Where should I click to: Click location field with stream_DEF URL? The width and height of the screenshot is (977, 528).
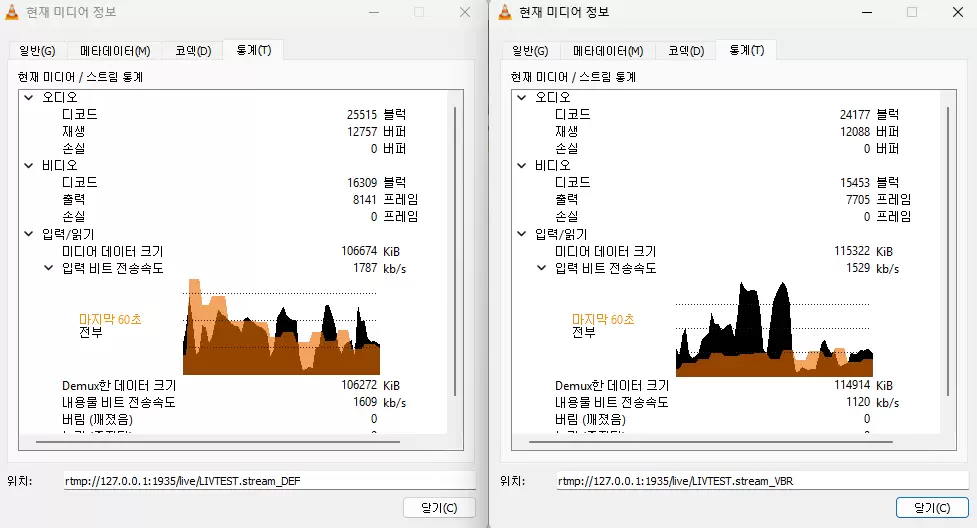(269, 481)
